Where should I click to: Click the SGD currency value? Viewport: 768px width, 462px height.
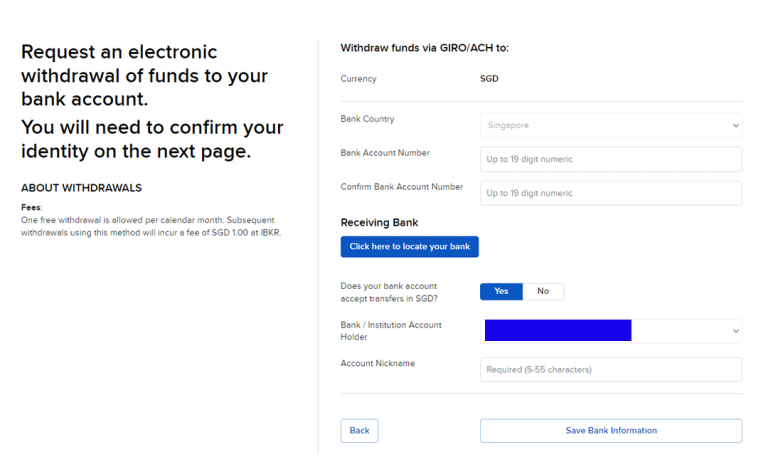[489, 78]
